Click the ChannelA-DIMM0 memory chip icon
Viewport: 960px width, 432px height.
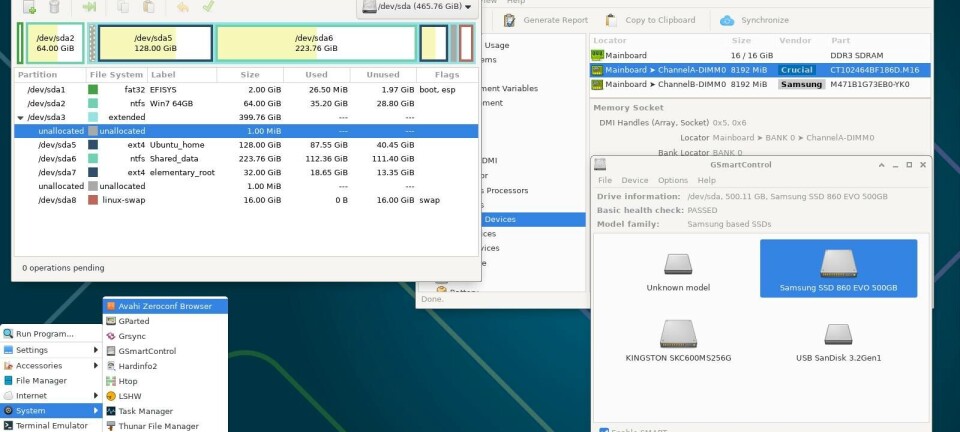(597, 70)
